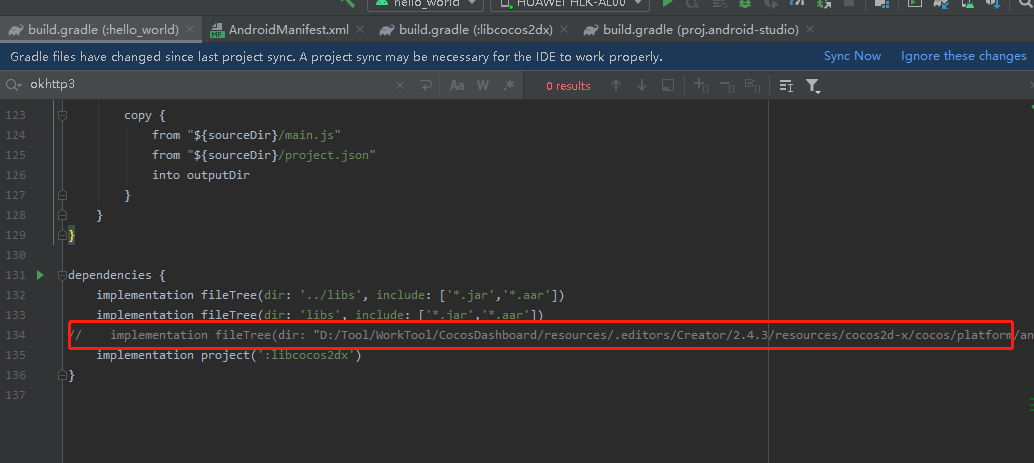Close the build.gradle (:libcocos2dx) tab

point(564,30)
